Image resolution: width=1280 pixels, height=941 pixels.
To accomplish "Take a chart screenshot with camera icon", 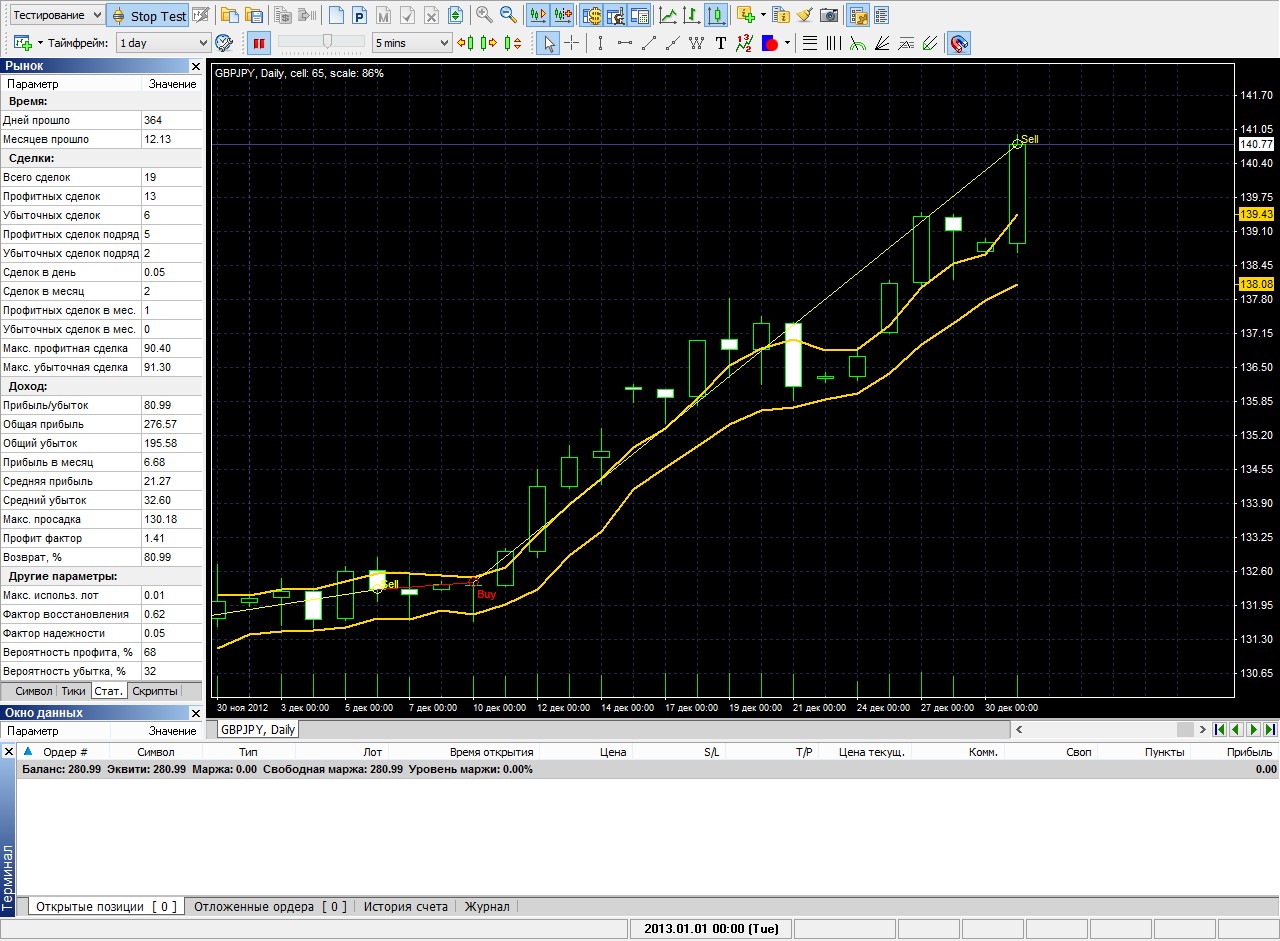I will click(x=829, y=15).
